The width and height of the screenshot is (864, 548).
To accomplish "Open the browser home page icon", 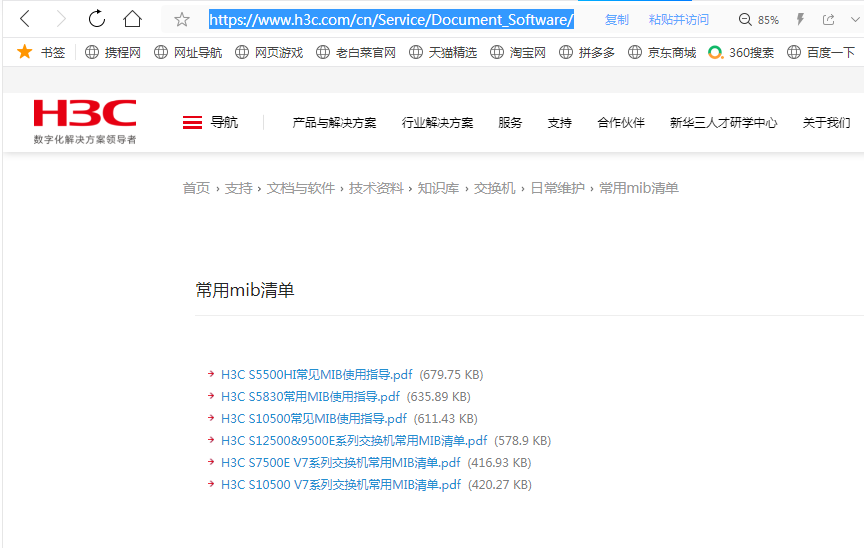I will (x=132, y=19).
